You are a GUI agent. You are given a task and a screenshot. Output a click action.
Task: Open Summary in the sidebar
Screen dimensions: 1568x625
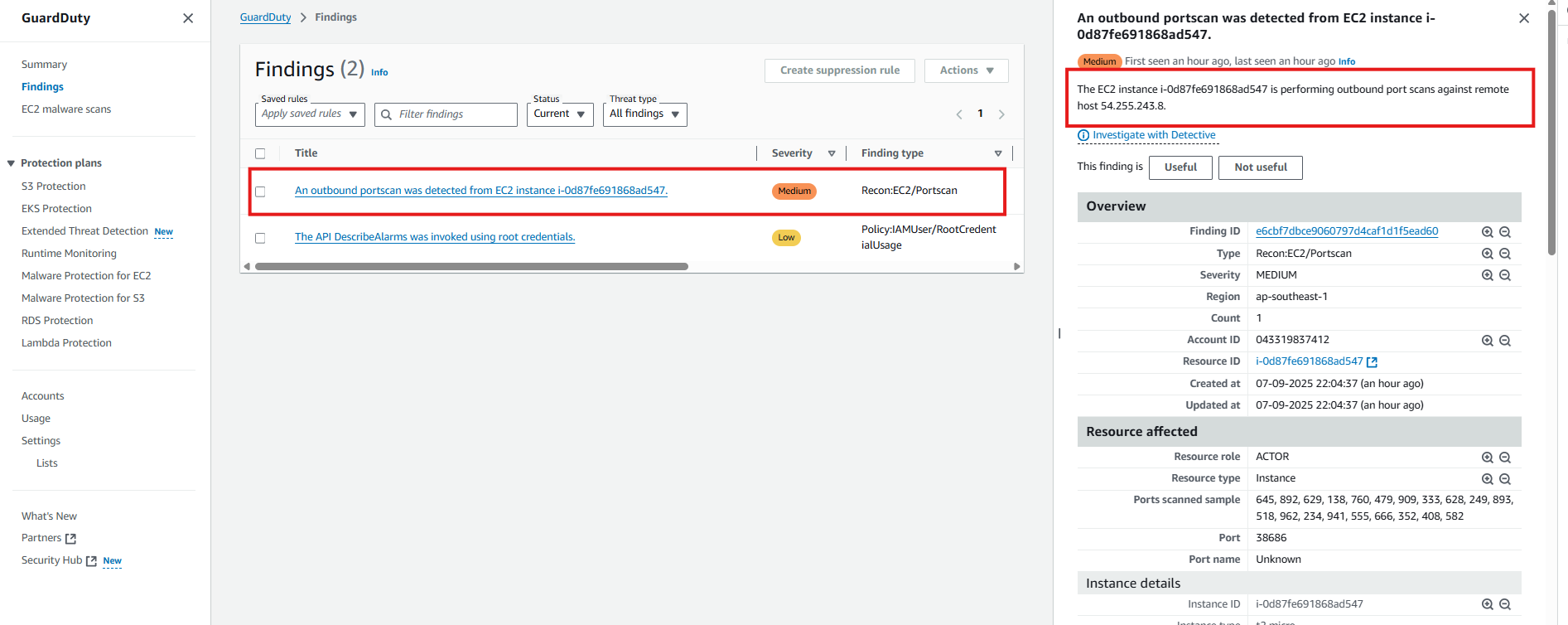(44, 65)
